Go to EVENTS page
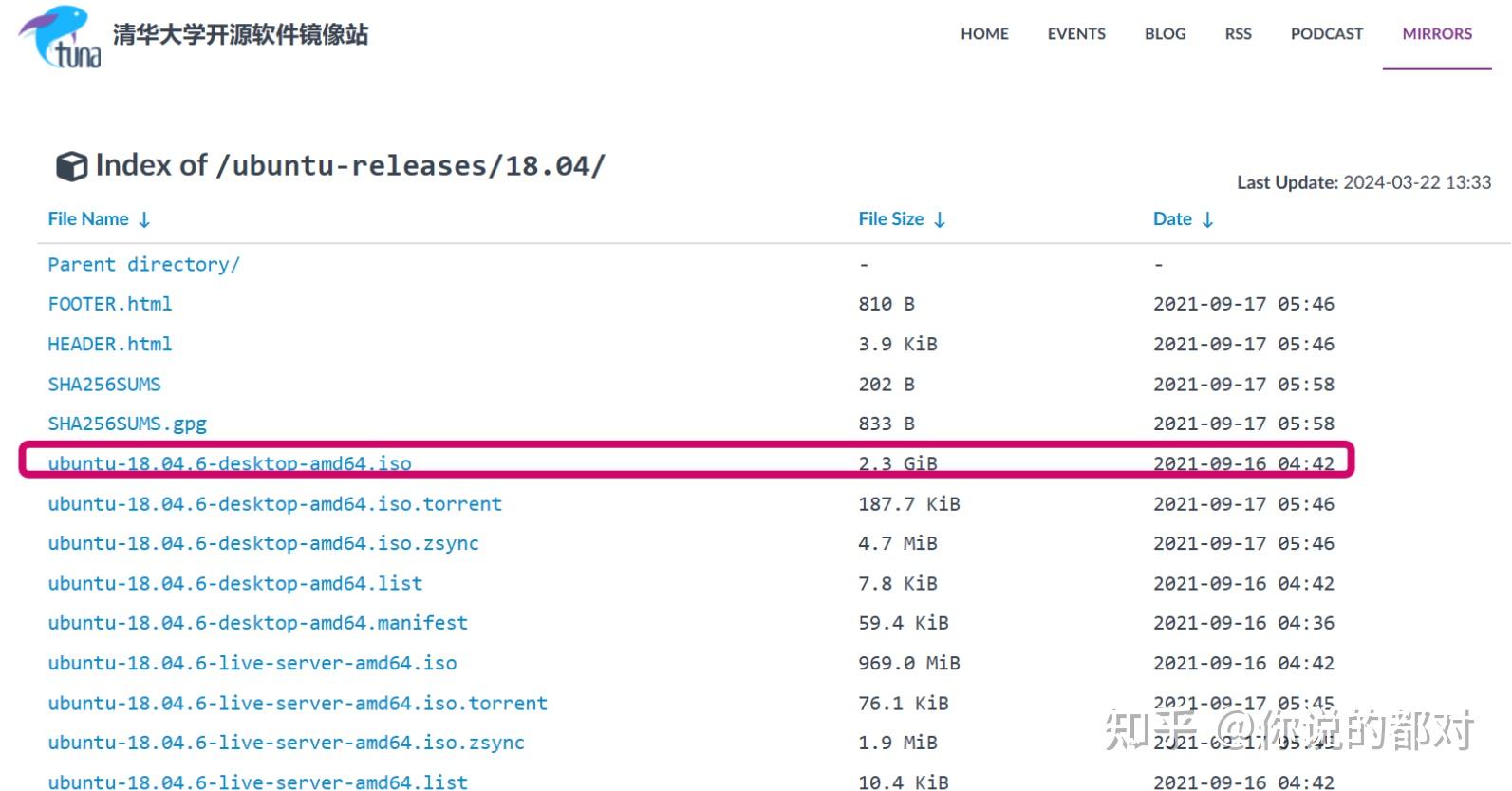This screenshot has width=1512, height=791. point(1076,34)
